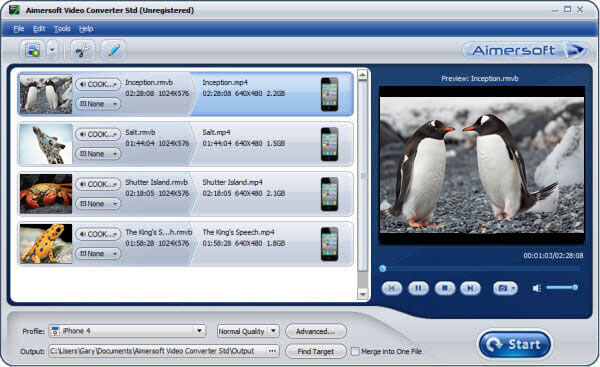The width and height of the screenshot is (600, 367).
Task: Click iPhone device icon for Salt.mp4
Action: pos(329,144)
